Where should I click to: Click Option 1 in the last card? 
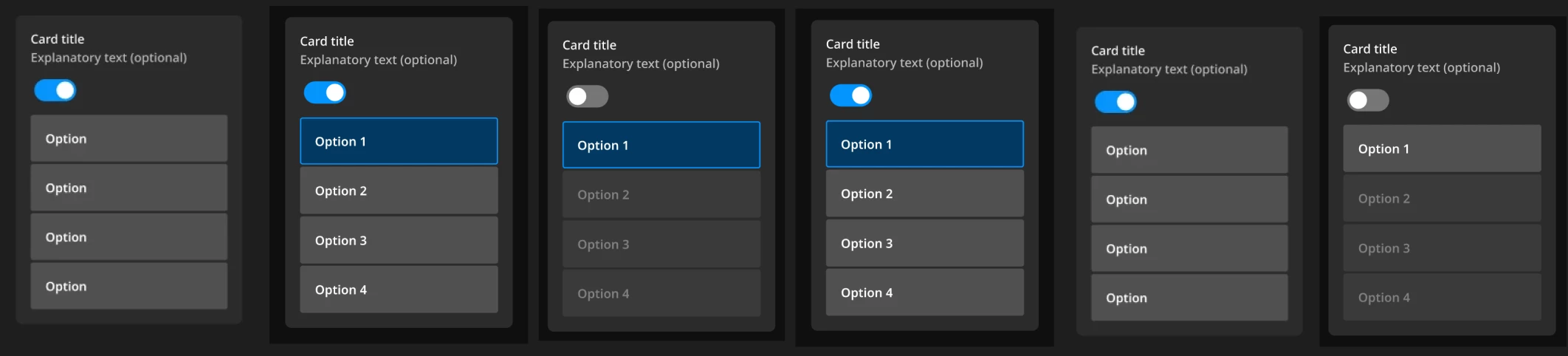click(x=1443, y=148)
